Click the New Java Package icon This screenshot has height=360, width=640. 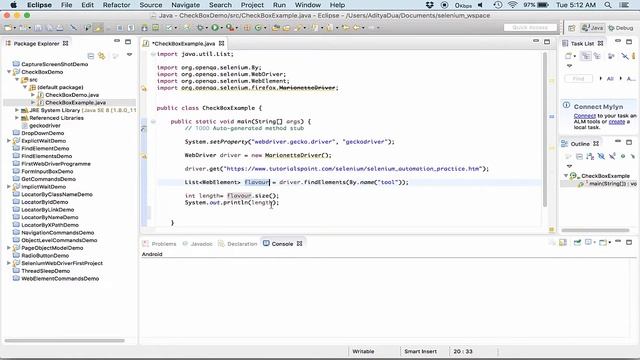click(247, 28)
